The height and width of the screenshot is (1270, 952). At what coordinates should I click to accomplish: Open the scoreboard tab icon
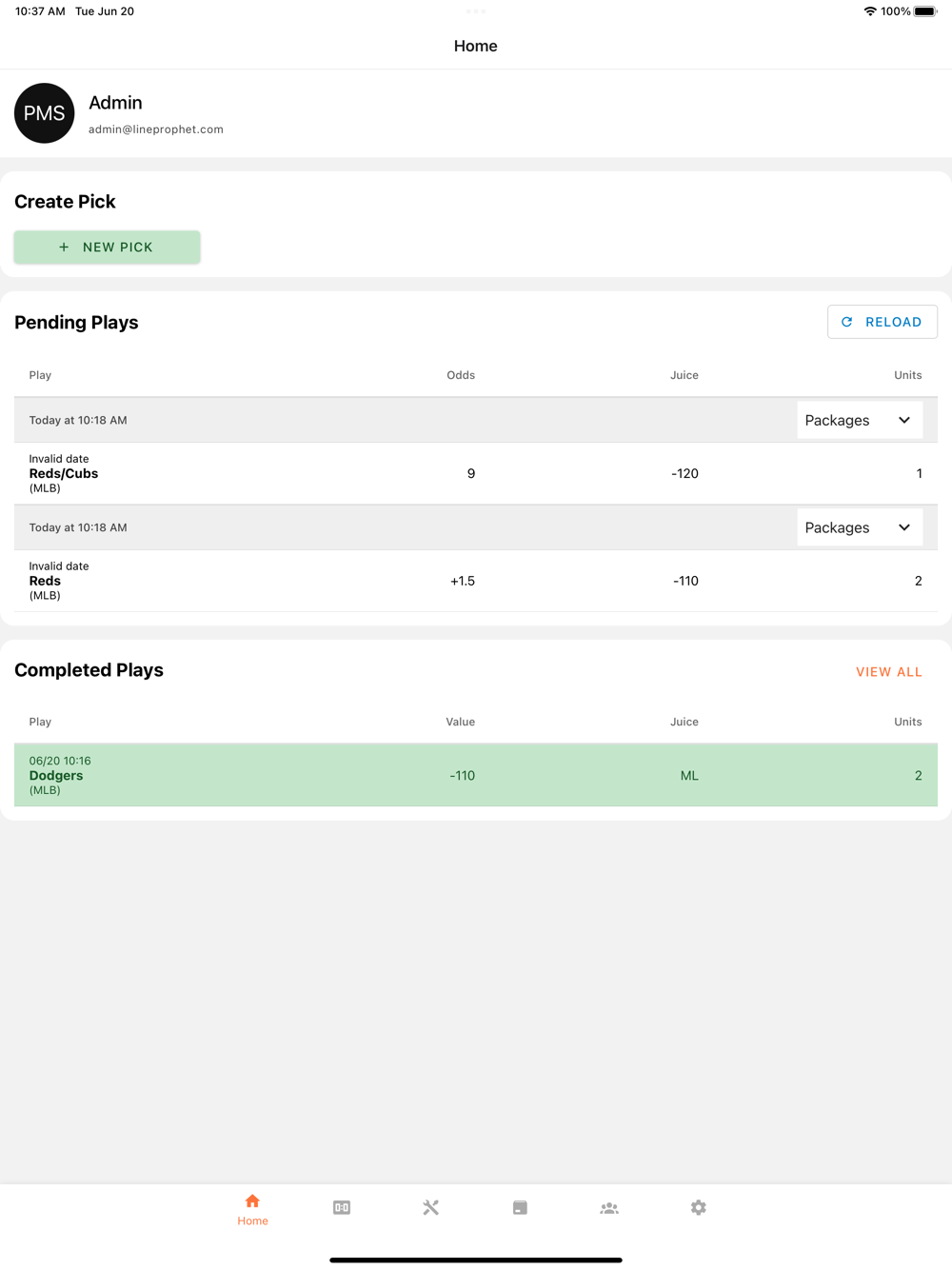(342, 1207)
